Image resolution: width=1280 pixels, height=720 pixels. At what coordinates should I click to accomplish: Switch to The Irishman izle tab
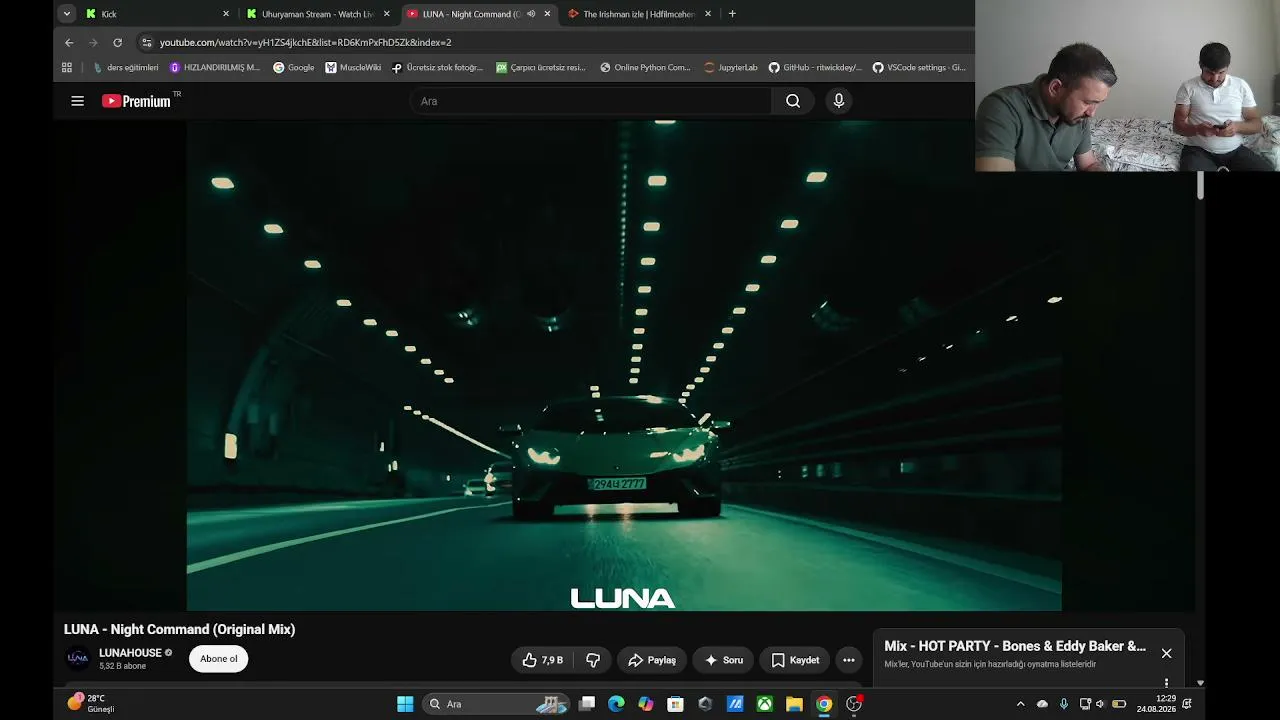tap(638, 14)
